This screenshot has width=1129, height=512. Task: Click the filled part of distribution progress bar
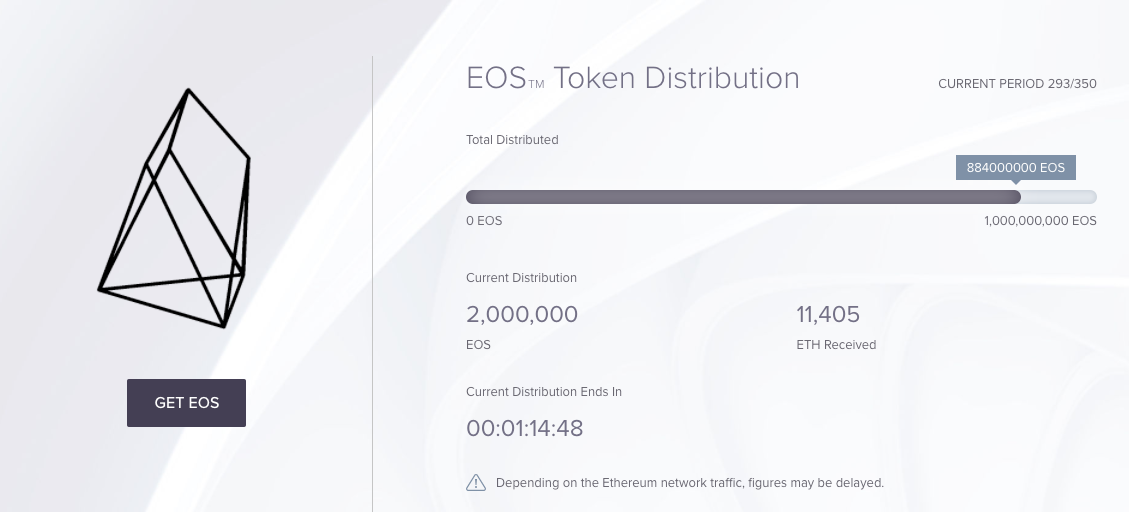[x=742, y=197]
